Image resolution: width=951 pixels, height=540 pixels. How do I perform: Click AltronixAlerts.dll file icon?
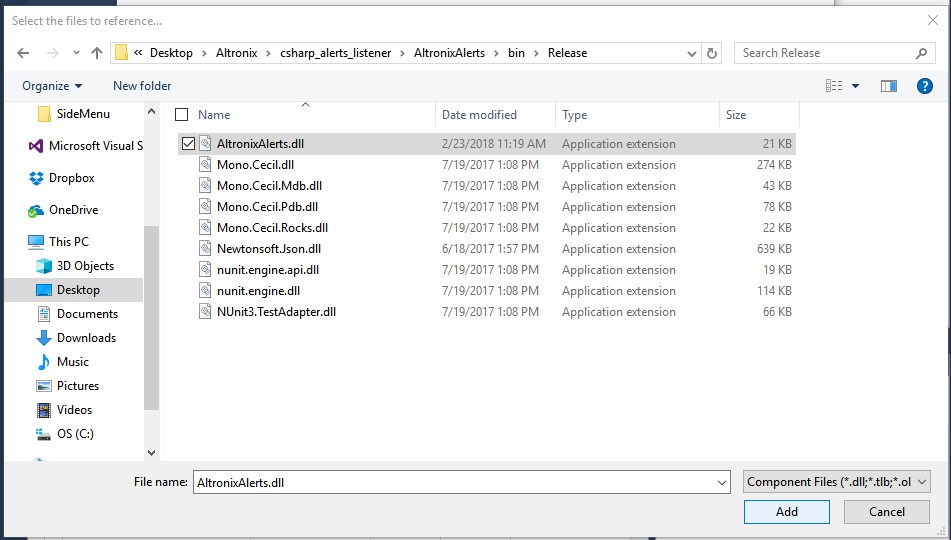(x=206, y=143)
